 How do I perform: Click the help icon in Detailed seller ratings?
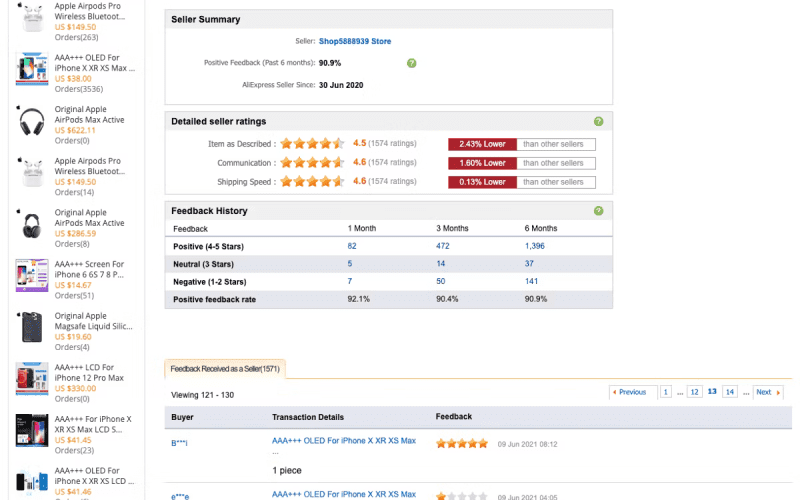pyautogui.click(x=598, y=121)
